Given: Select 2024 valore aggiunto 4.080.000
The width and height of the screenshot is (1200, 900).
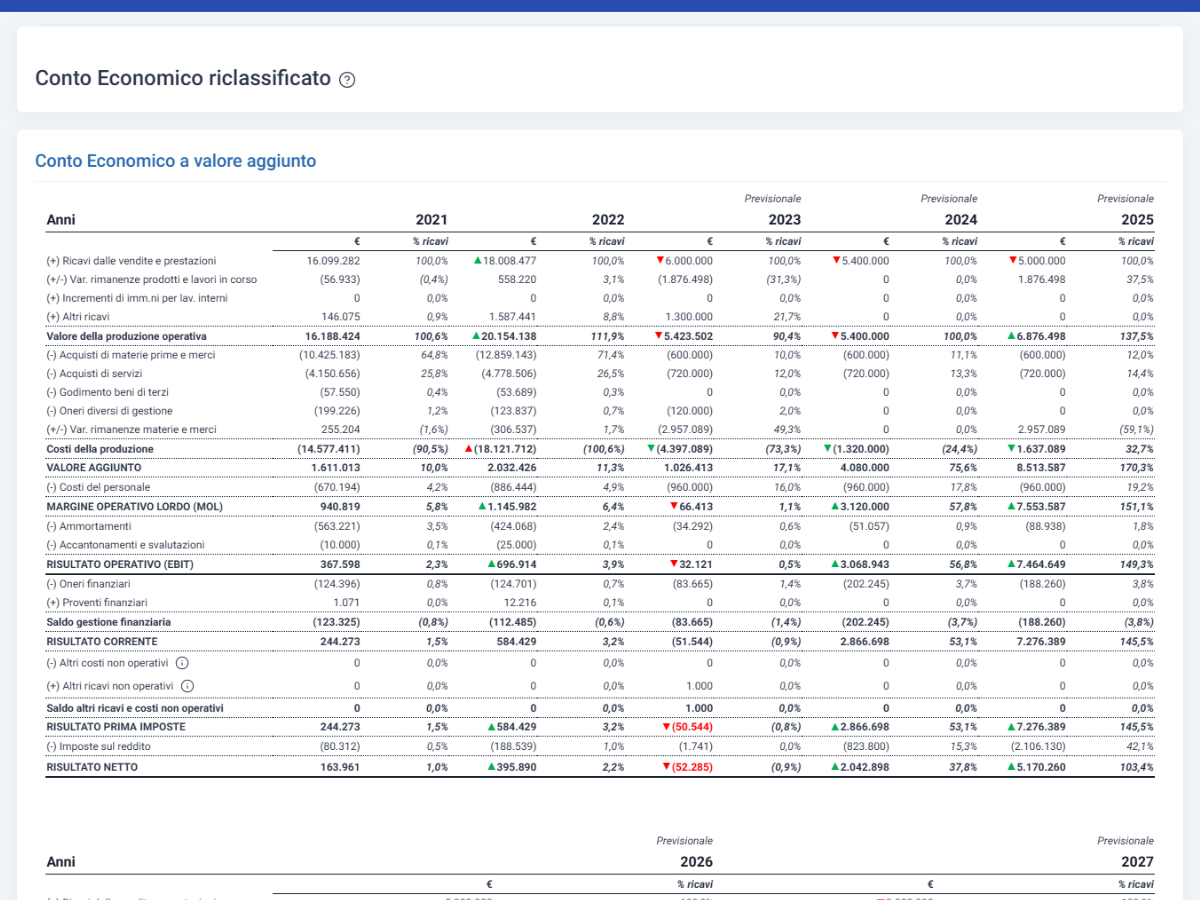Looking at the screenshot, I should (865, 467).
